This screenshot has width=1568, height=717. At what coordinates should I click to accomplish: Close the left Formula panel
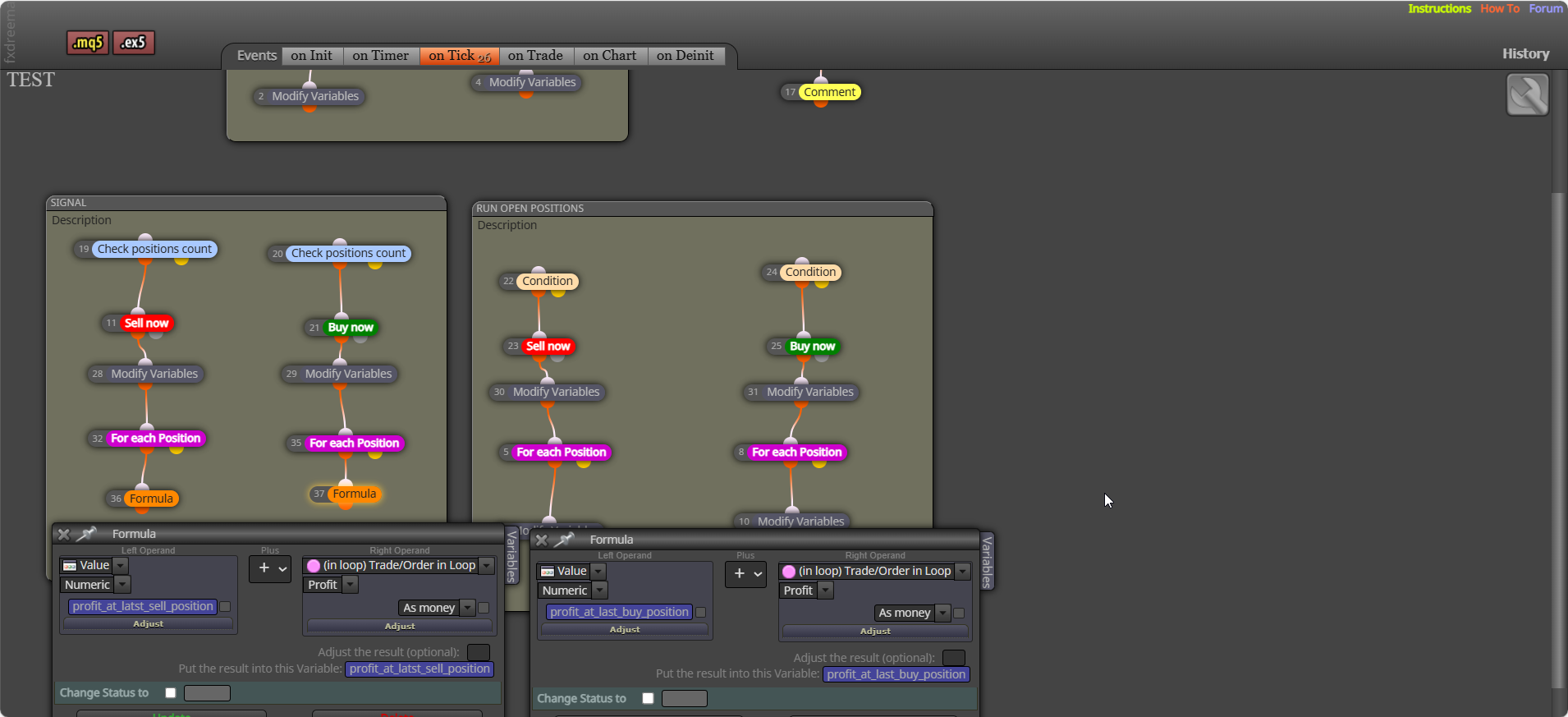coord(64,534)
